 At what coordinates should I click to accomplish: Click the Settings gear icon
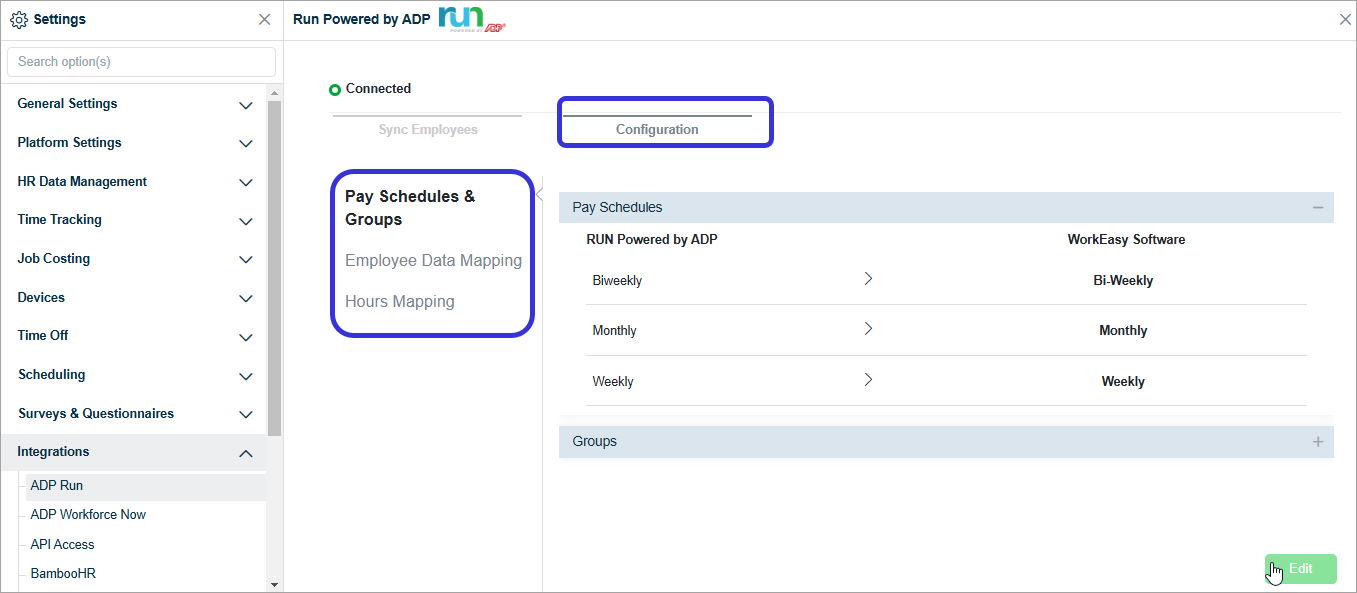(18, 19)
